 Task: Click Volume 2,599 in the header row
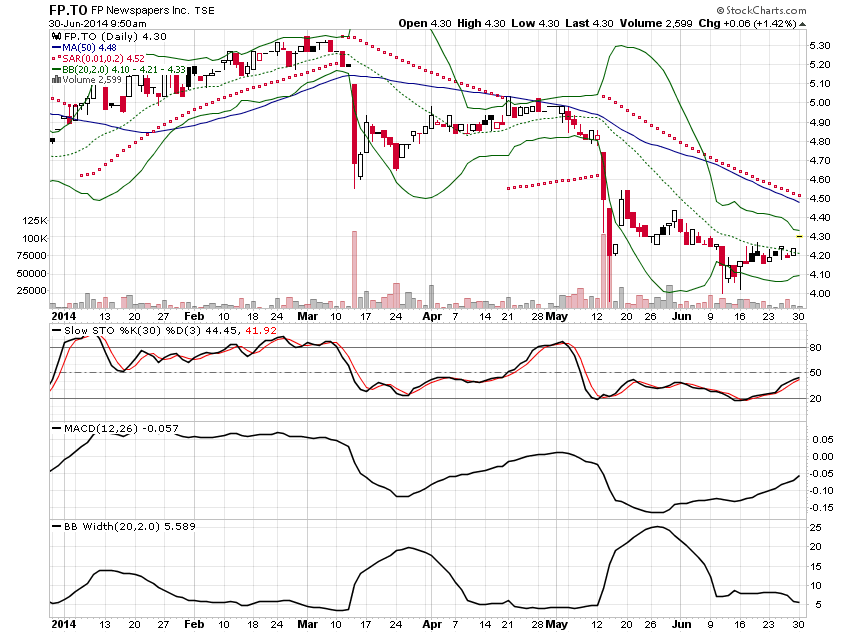coord(656,23)
